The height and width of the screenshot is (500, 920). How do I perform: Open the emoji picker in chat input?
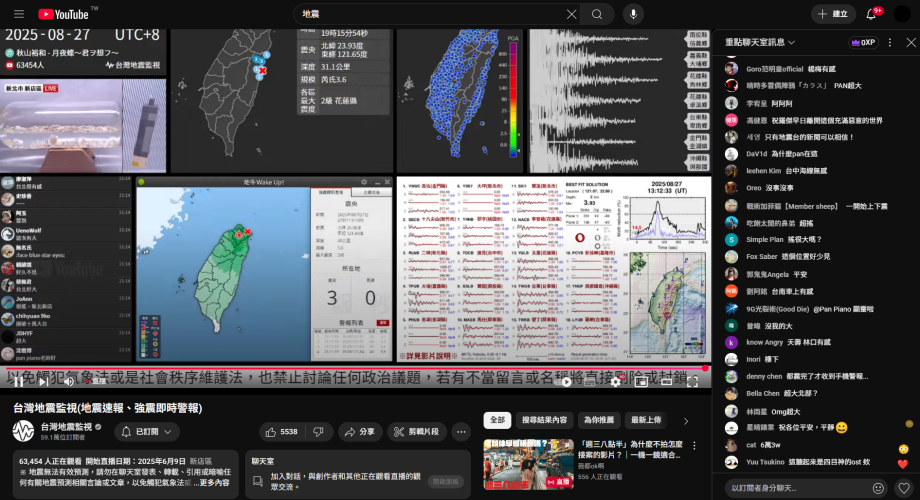click(878, 488)
